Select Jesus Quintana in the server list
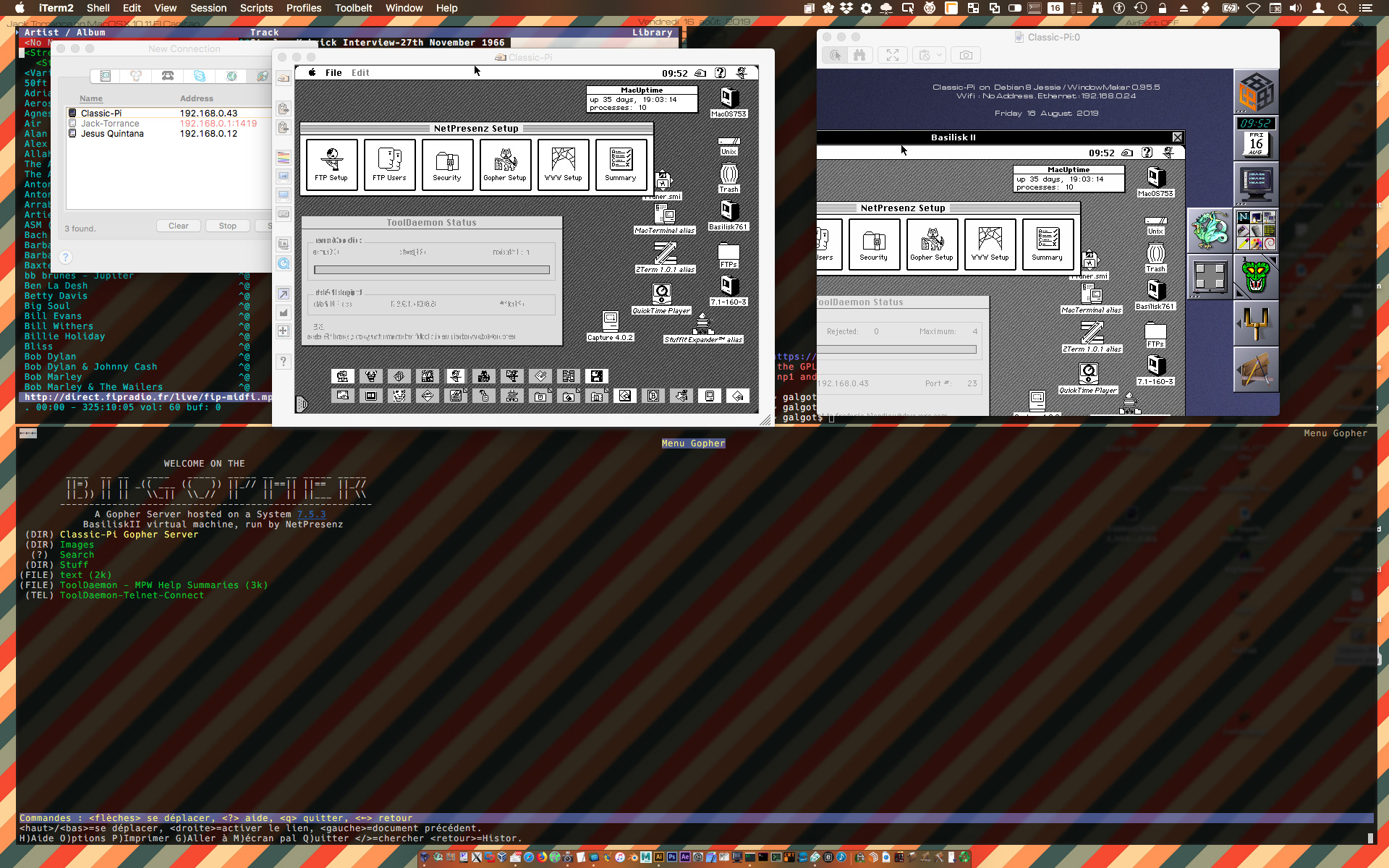1389x868 pixels. pos(112,134)
